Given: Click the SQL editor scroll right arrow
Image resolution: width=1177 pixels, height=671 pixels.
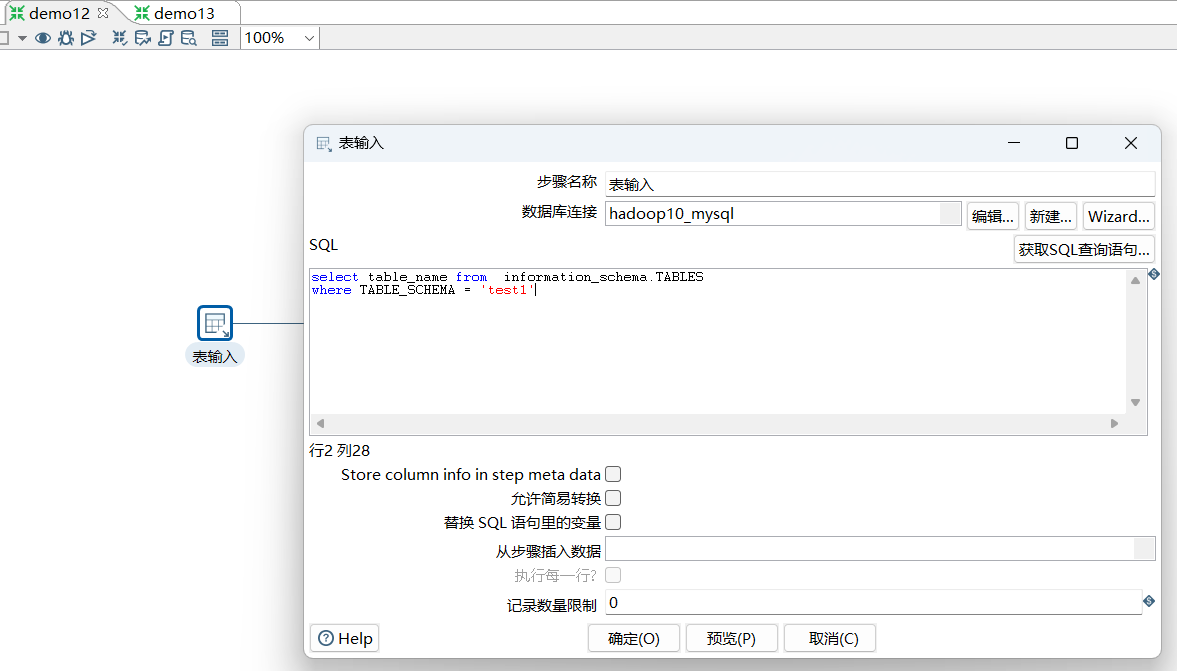Looking at the screenshot, I should point(1114,423).
